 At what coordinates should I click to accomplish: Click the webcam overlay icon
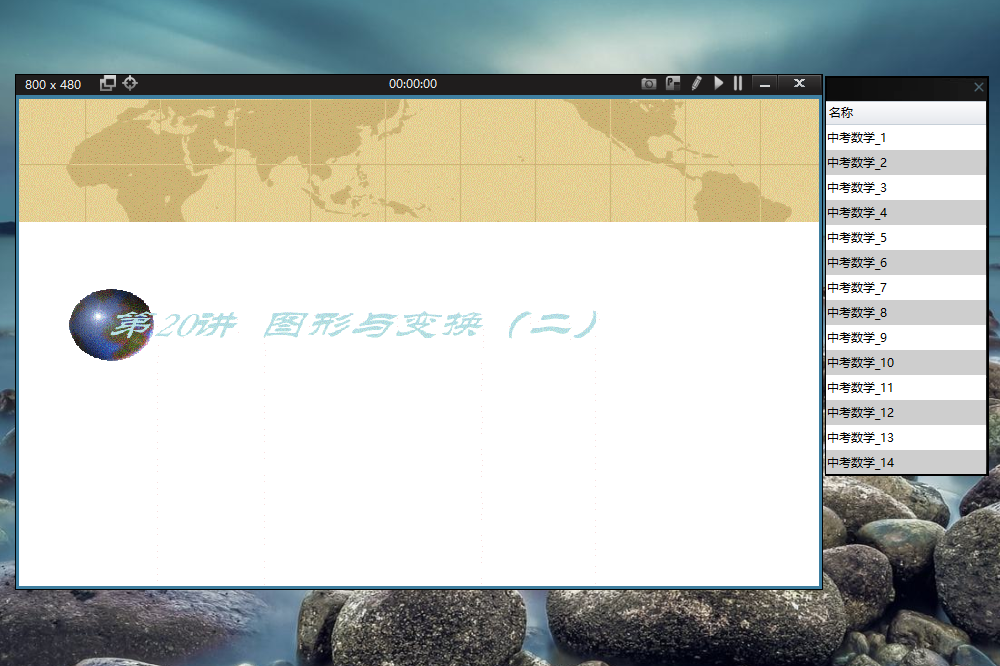[x=673, y=84]
